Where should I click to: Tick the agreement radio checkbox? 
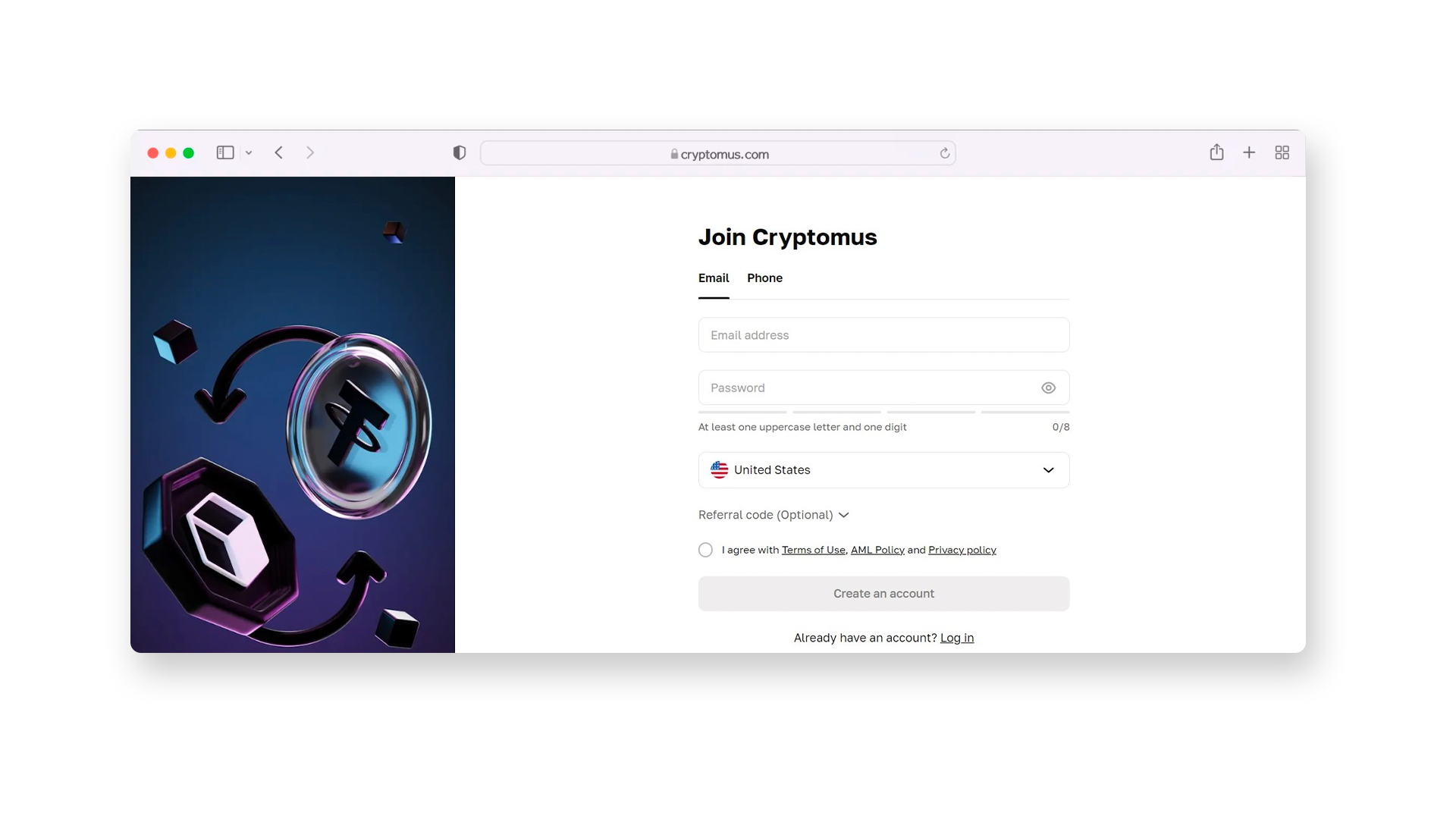coord(705,550)
